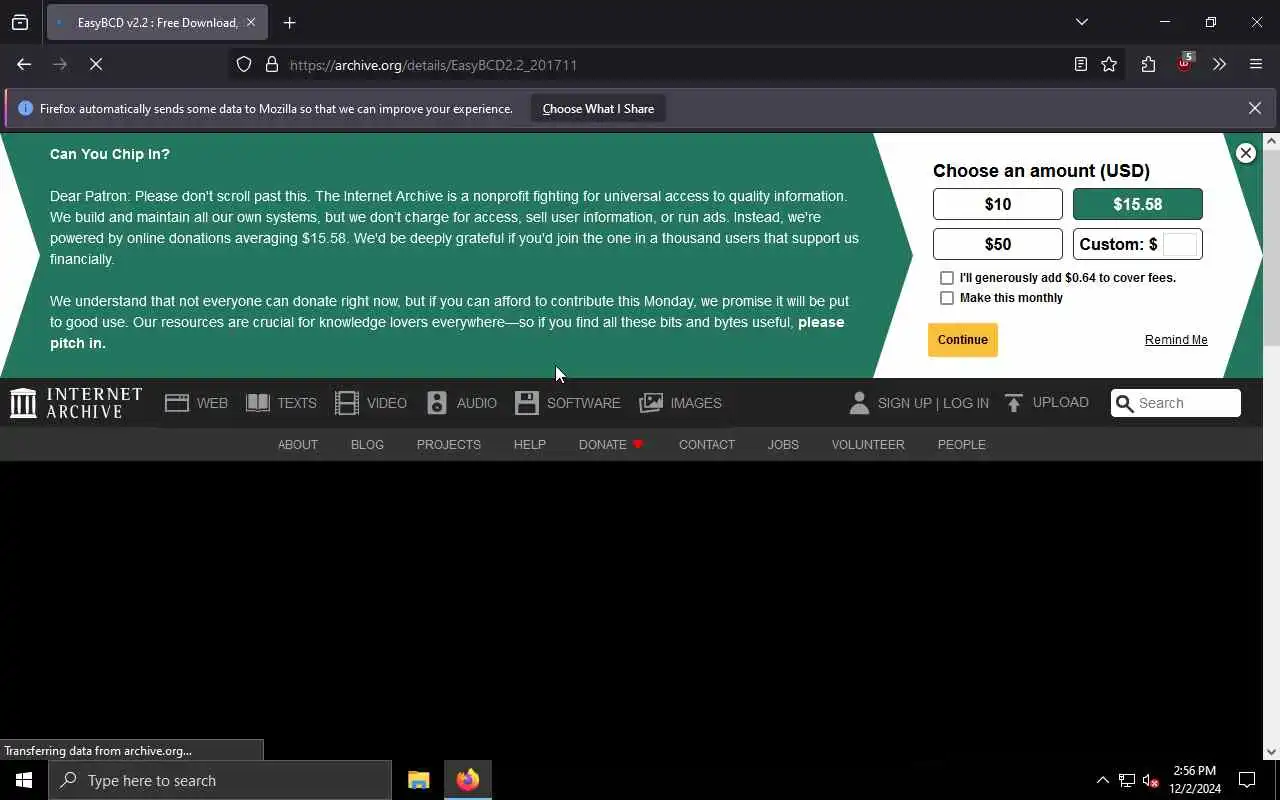Click the user avatar icon
Image resolution: width=1280 pixels, height=800 pixels.
(859, 403)
